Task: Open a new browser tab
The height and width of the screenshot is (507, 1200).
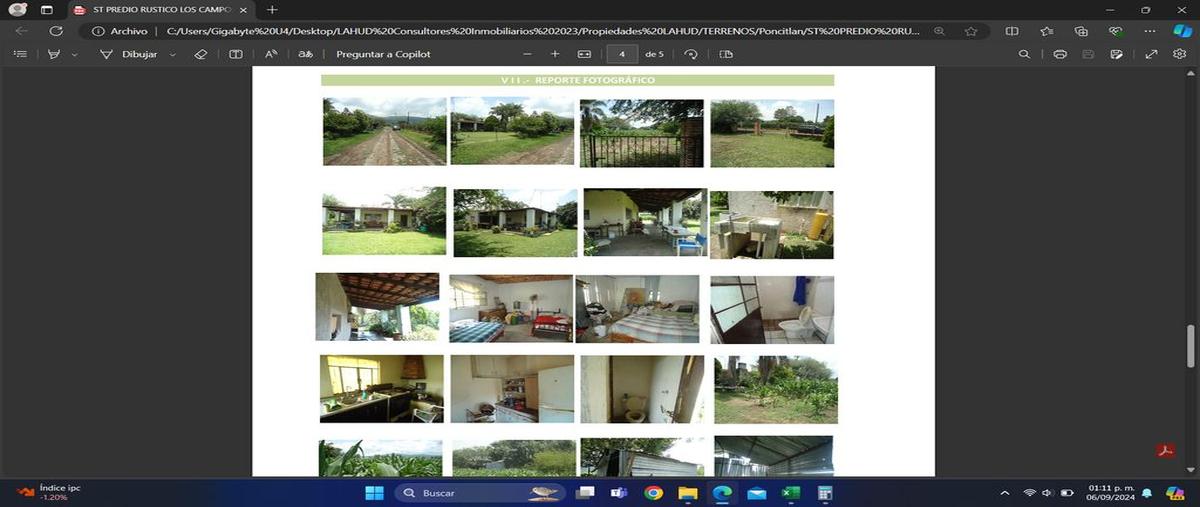Action: (x=272, y=9)
